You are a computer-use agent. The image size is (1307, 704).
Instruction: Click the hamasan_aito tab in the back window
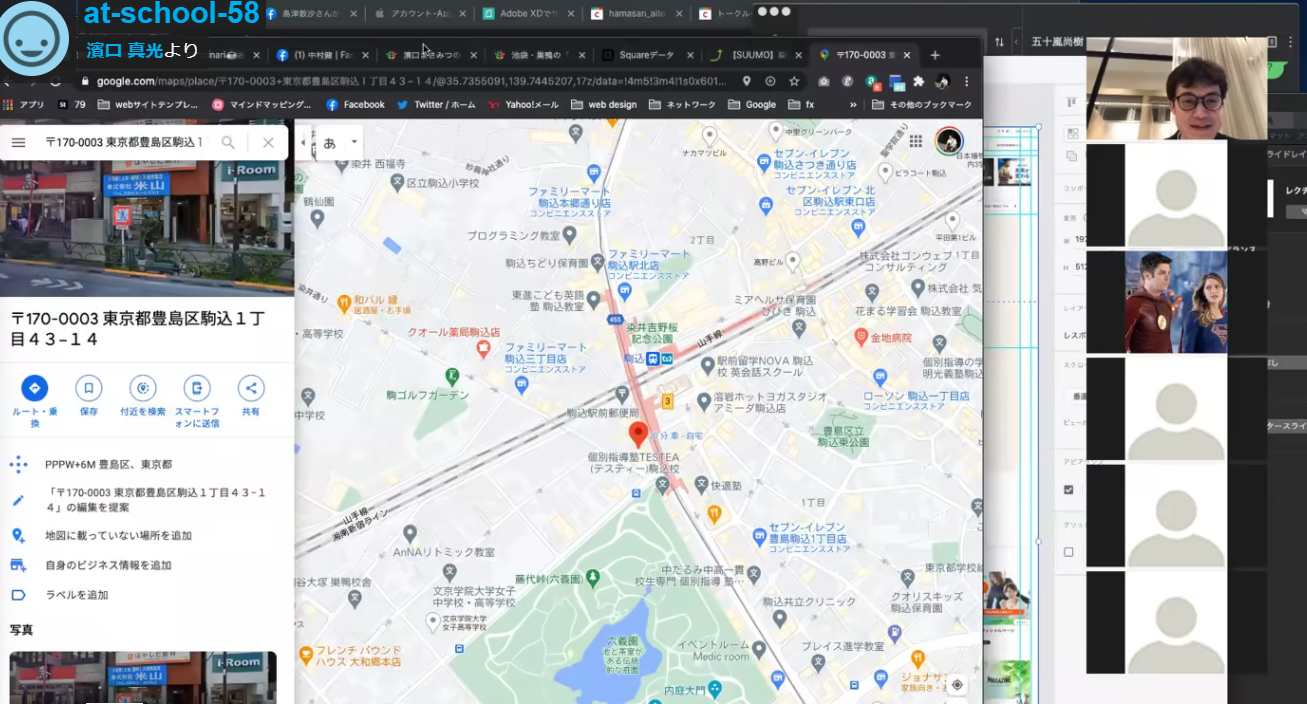636,14
